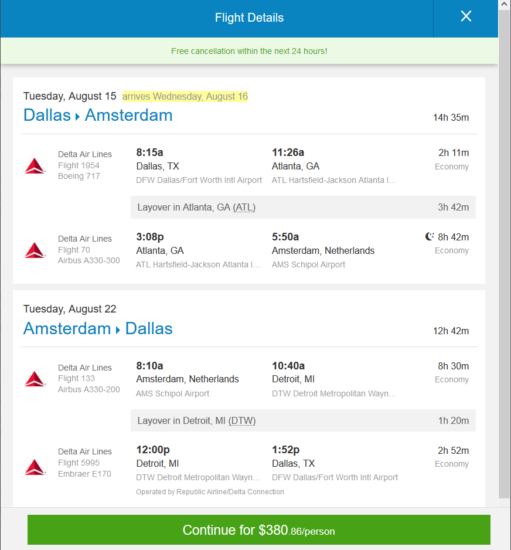Click the arrow between Amsterdam and Dallas

(x=118, y=330)
